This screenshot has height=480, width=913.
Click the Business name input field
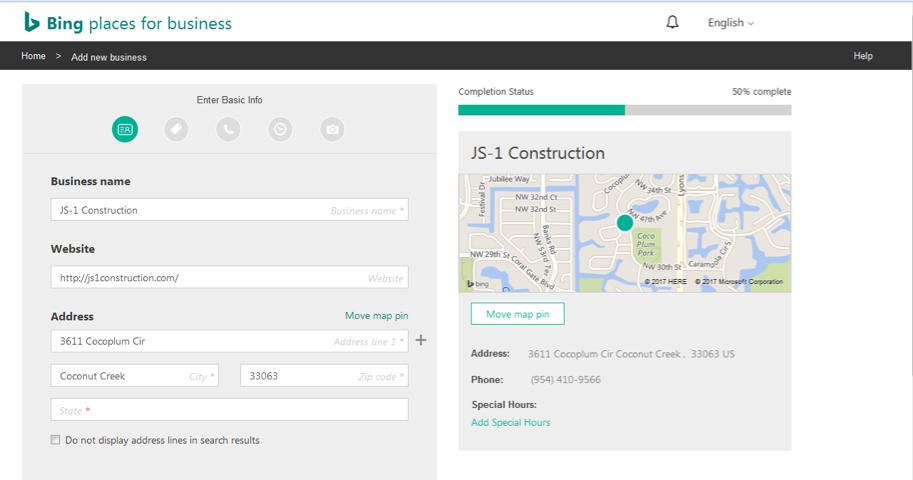click(229, 210)
